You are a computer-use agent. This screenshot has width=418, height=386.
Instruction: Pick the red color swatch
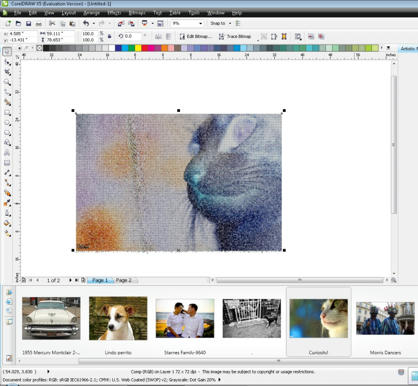point(145,48)
